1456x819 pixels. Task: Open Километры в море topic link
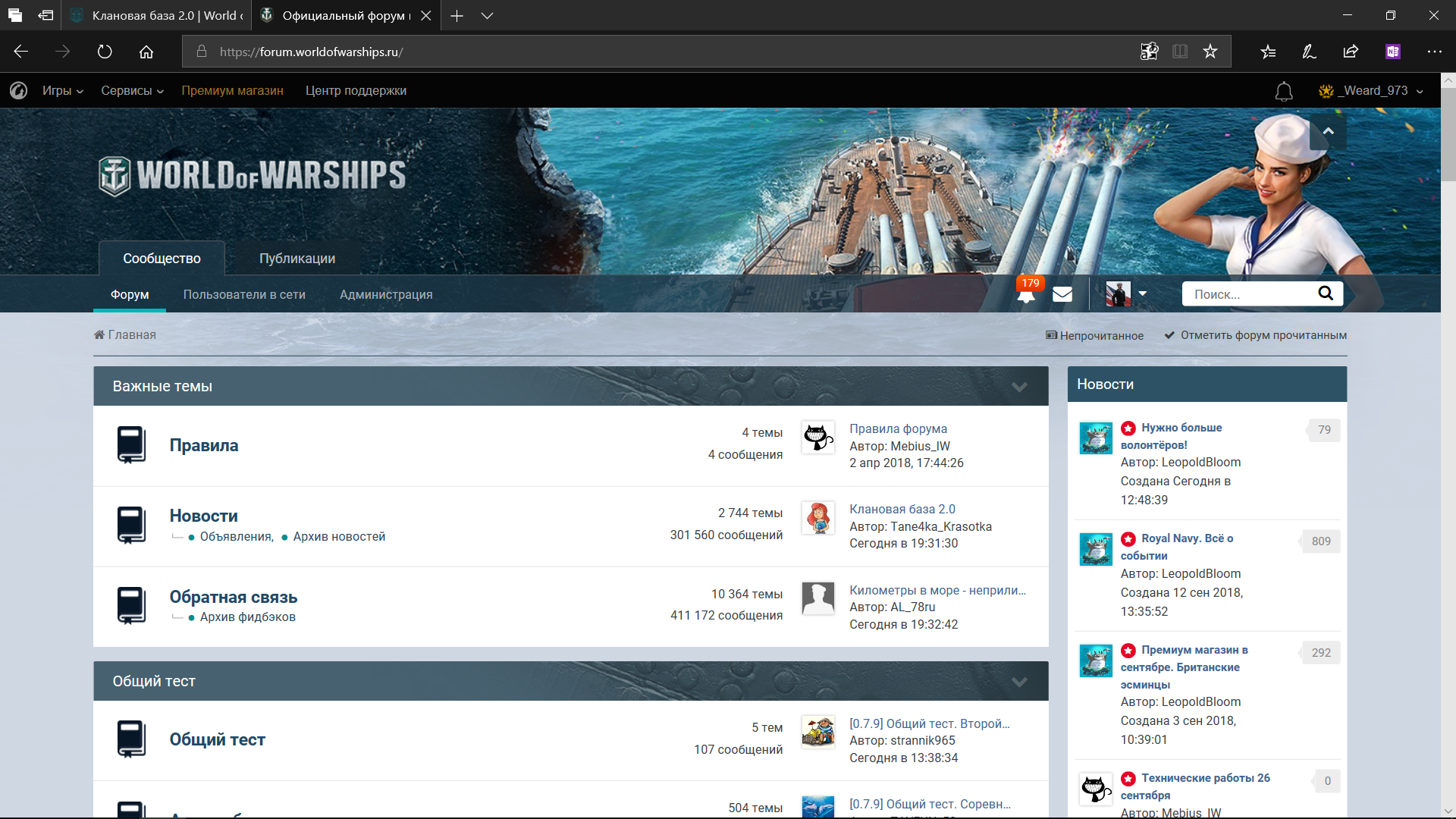[937, 590]
